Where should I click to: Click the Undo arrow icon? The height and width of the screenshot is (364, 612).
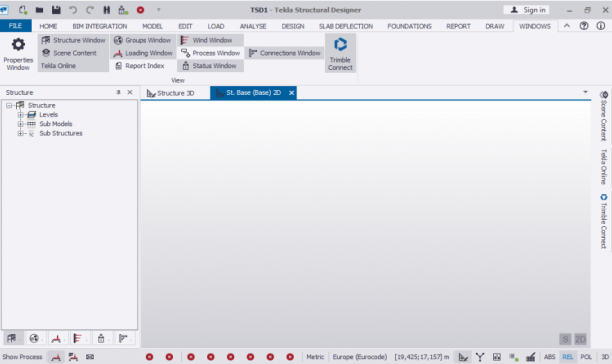(x=73, y=10)
